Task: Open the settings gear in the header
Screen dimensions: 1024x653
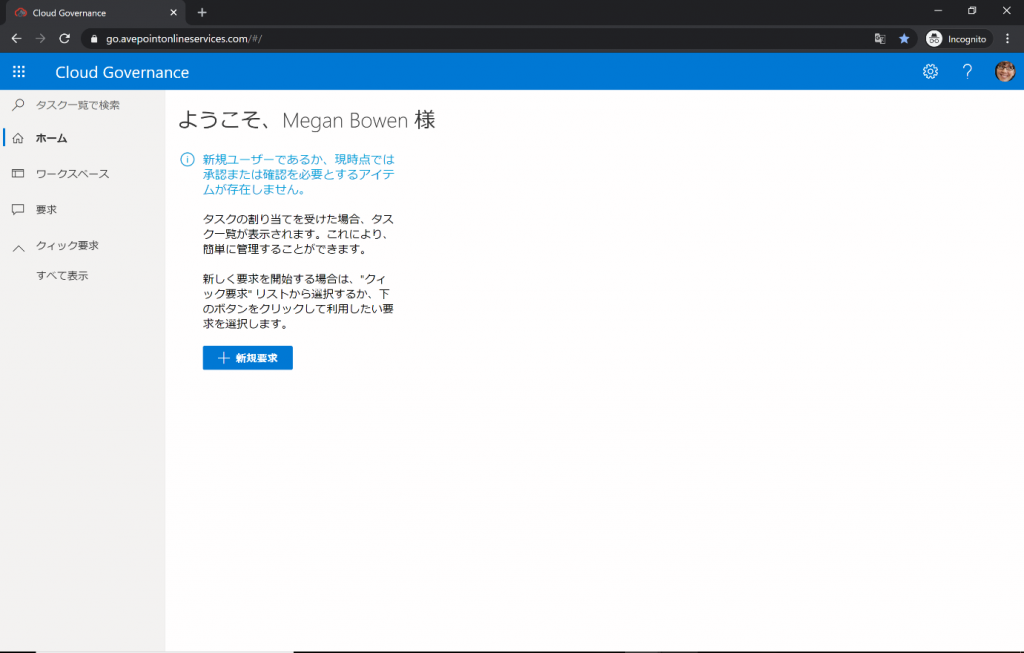Action: tap(930, 72)
